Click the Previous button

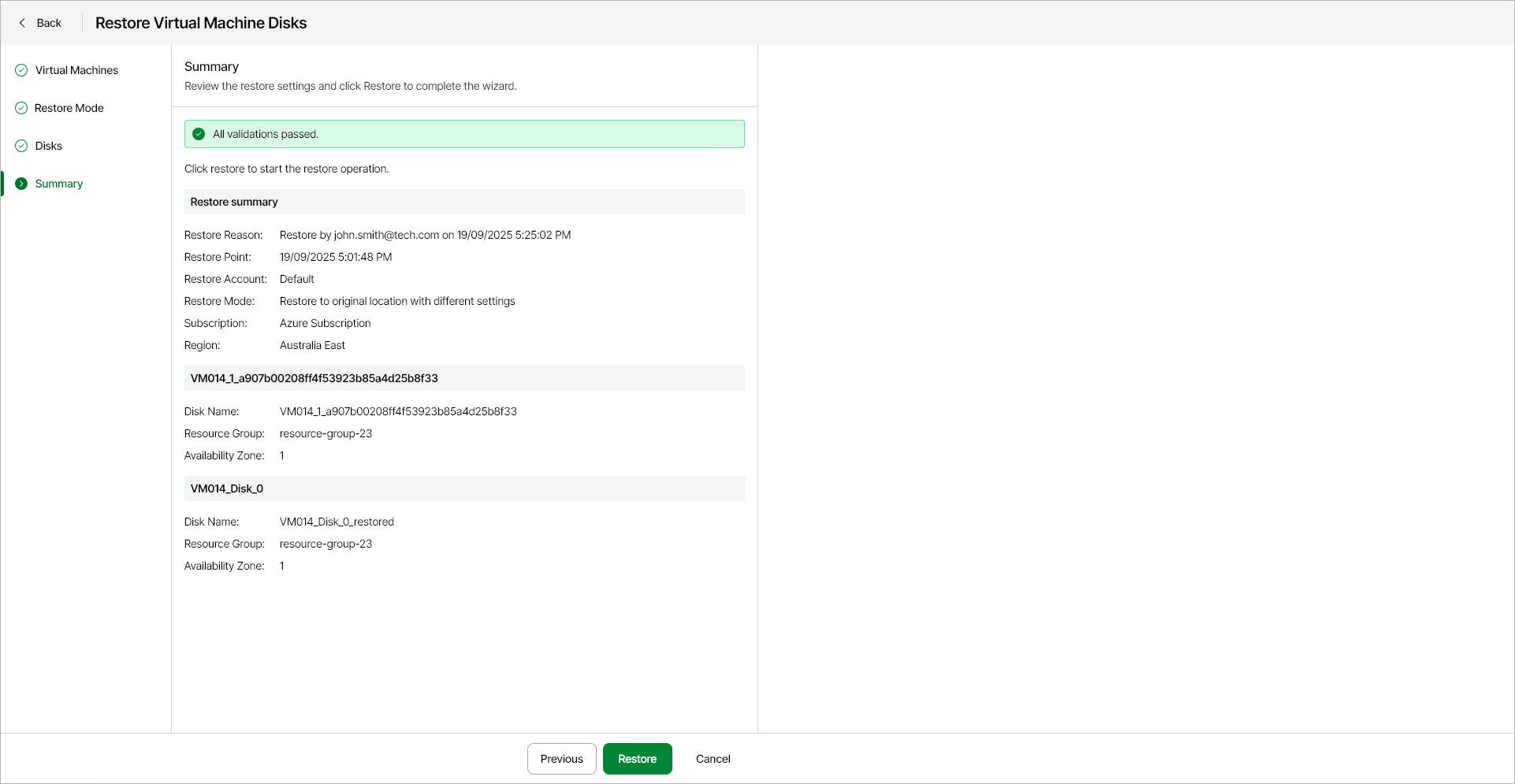point(561,759)
